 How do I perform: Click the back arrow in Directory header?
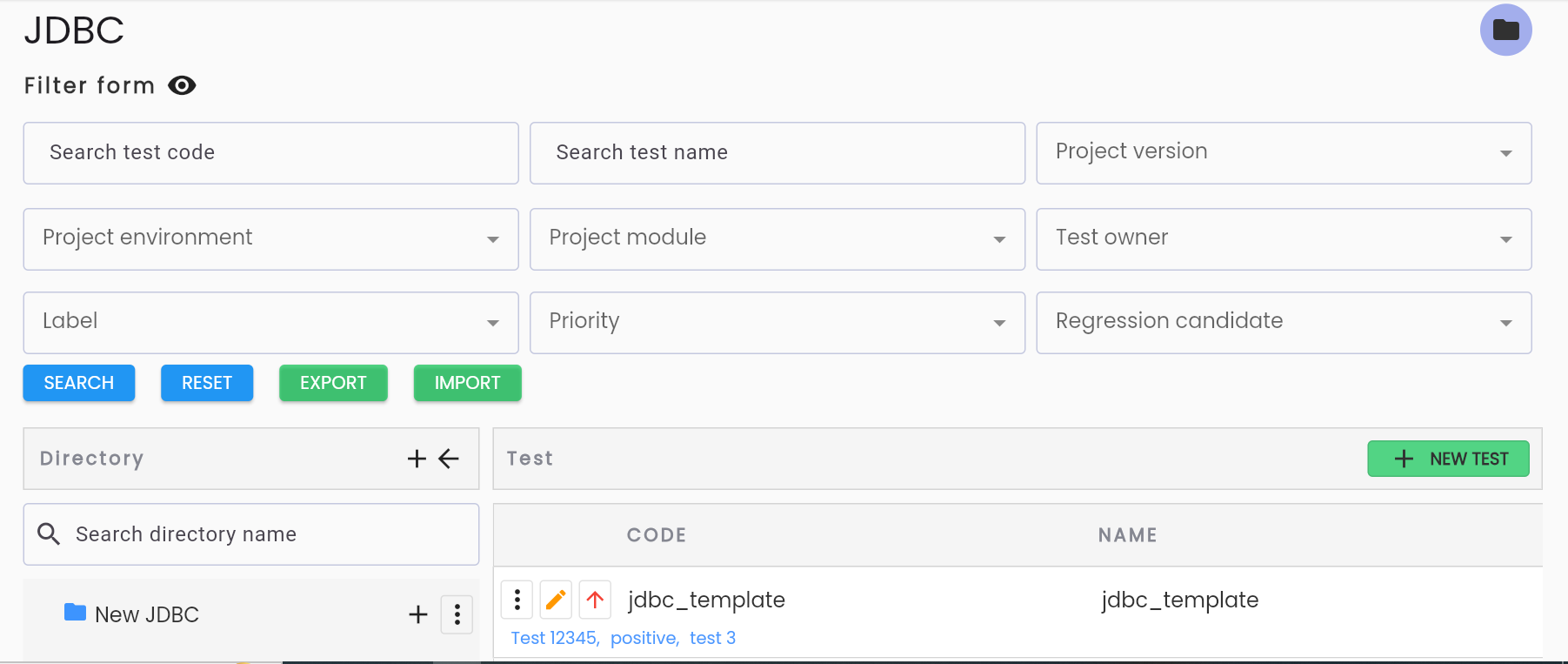449,459
